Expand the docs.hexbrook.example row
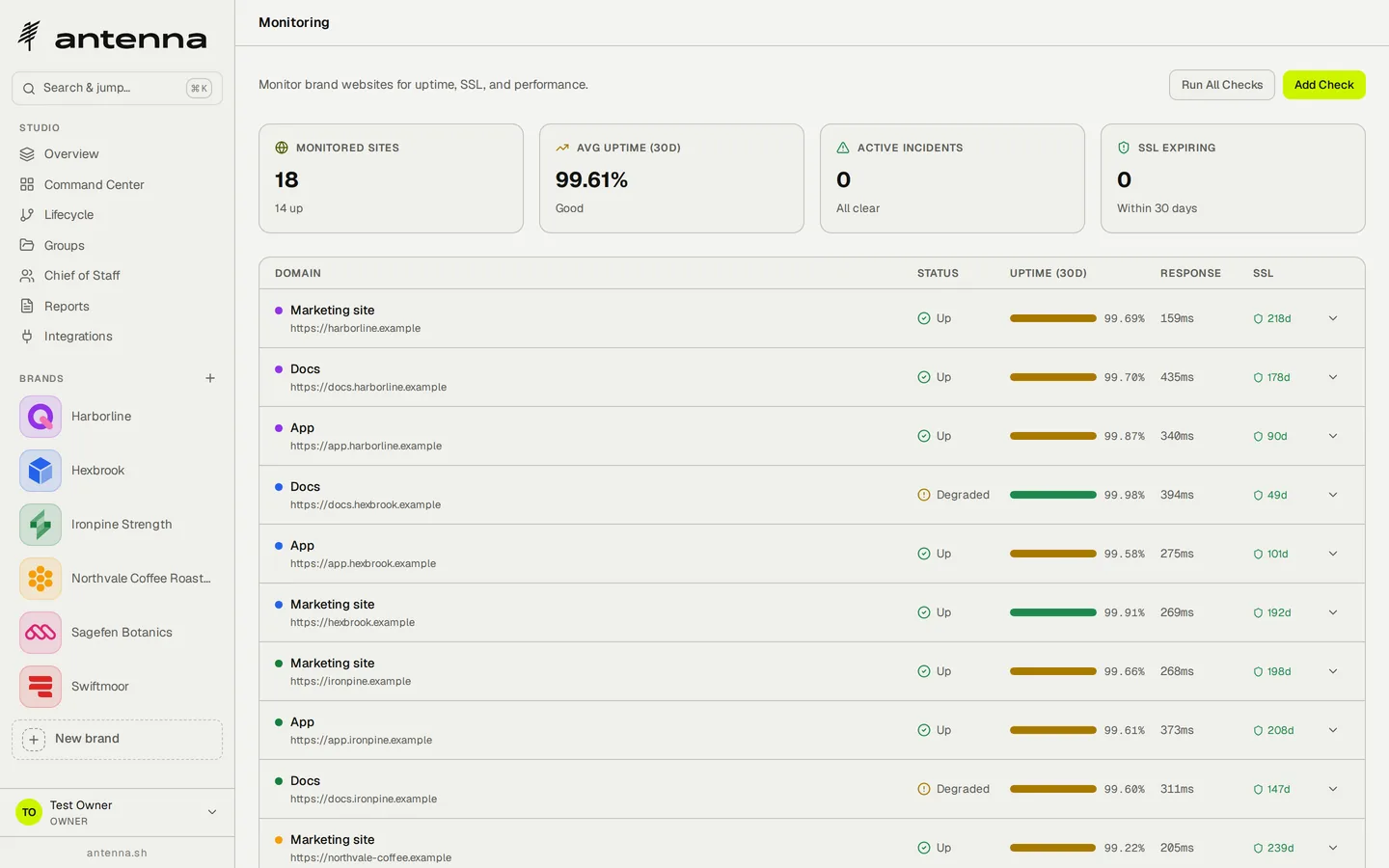 [x=1333, y=495]
